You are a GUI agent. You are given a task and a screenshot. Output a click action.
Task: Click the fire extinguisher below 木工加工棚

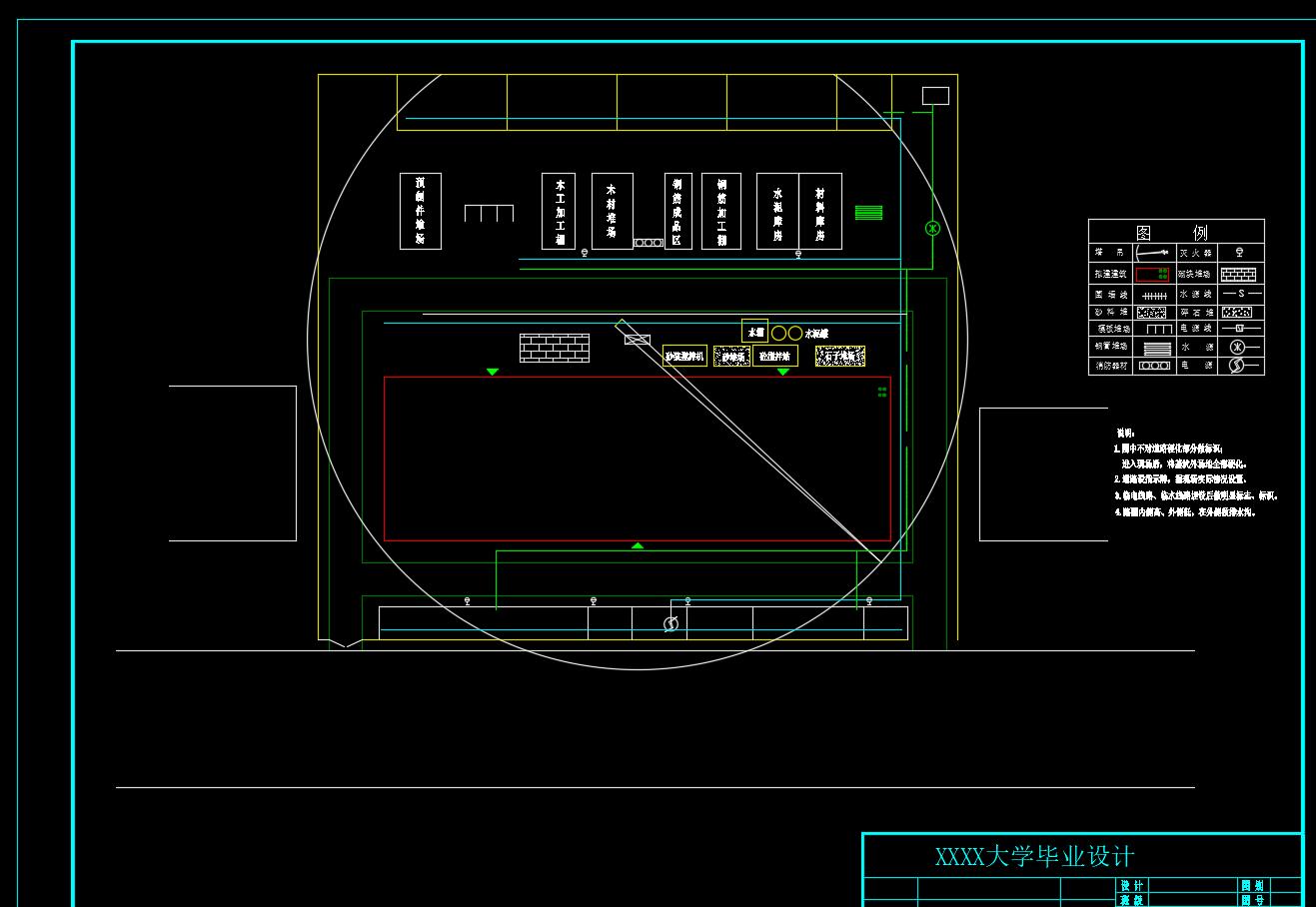pos(585,253)
